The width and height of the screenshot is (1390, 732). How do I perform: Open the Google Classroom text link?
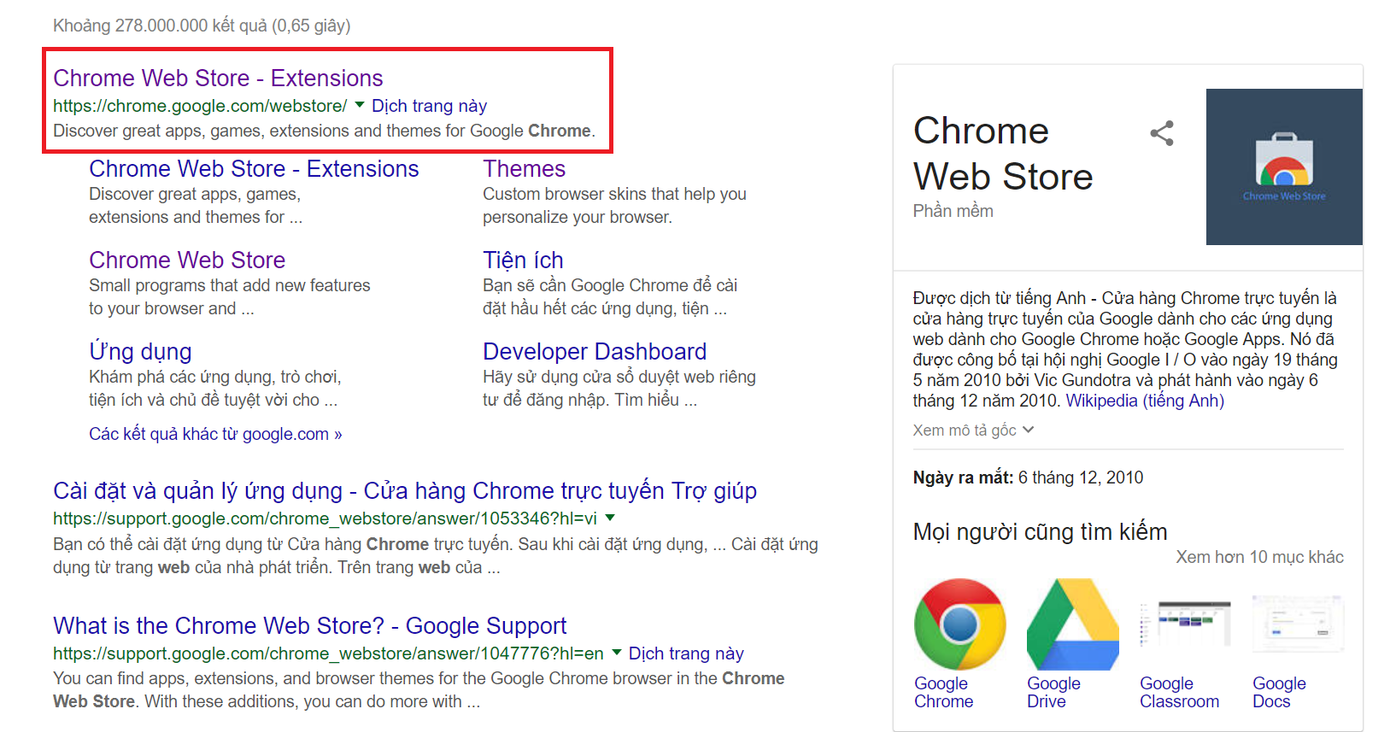(1179, 692)
